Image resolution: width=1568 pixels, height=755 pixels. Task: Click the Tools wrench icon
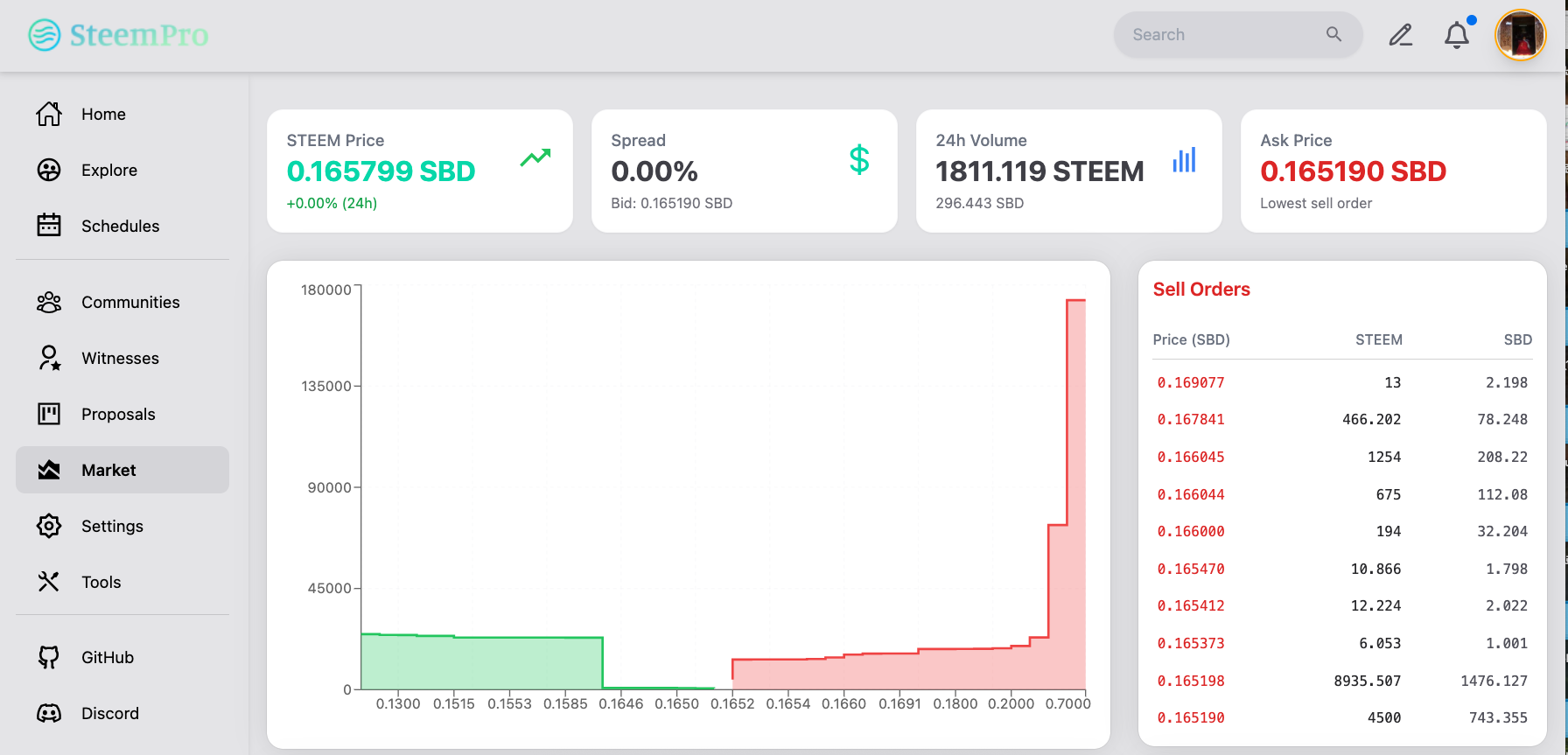pos(49,582)
